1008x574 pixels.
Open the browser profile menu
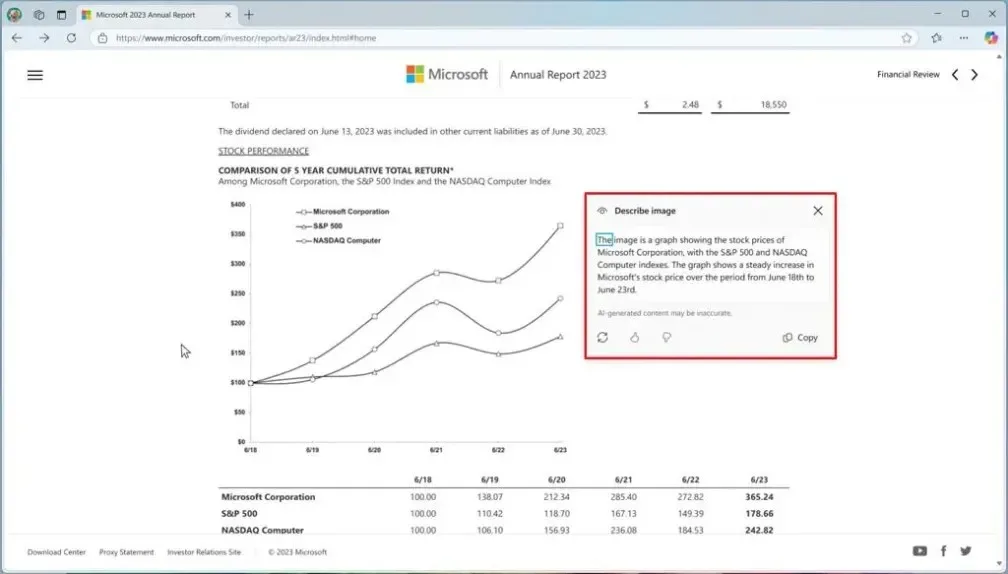[15, 15]
